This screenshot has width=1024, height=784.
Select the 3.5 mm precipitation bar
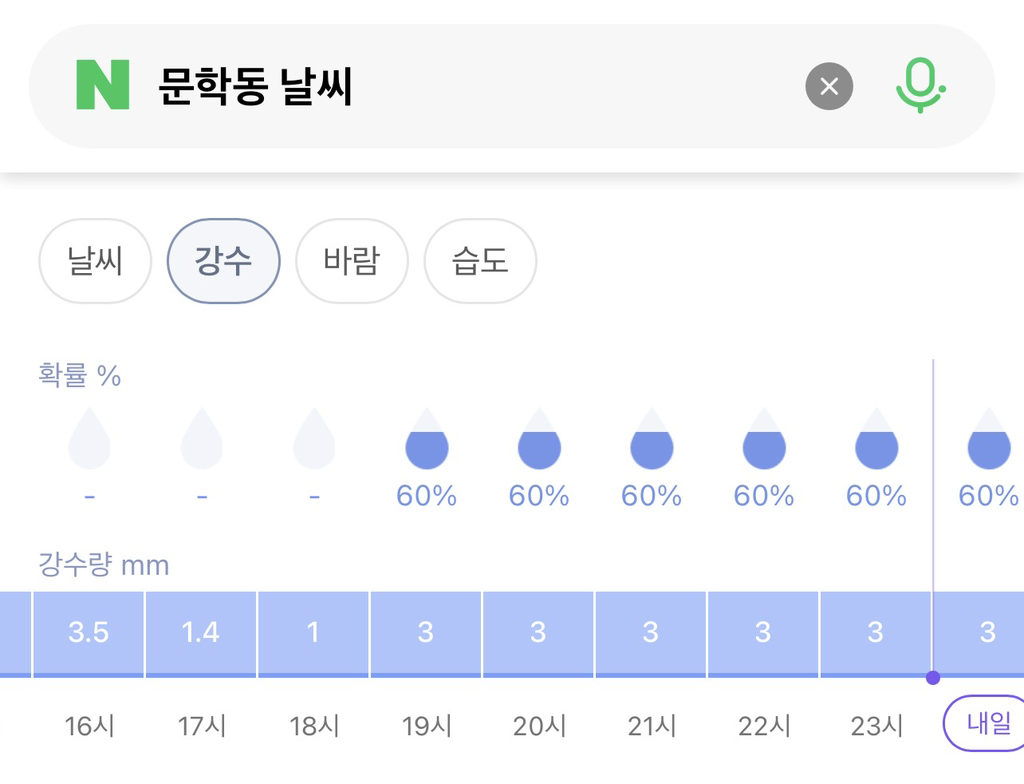pyautogui.click(x=88, y=634)
